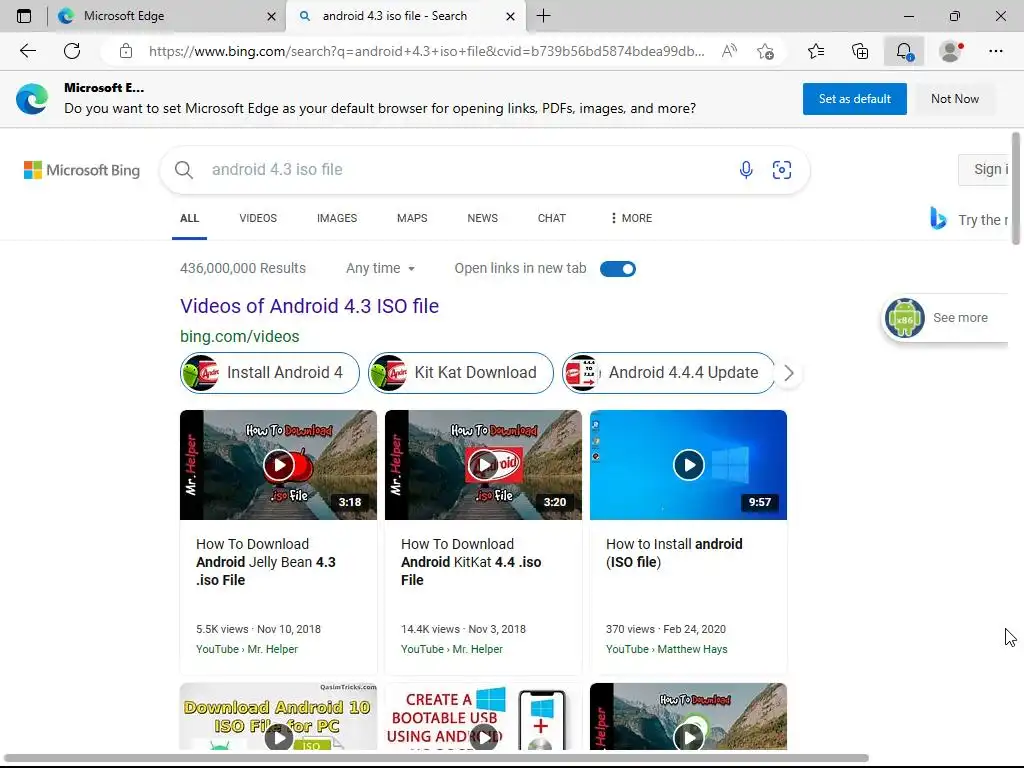Click the How To Download Android Jelly Bean title

point(266,562)
